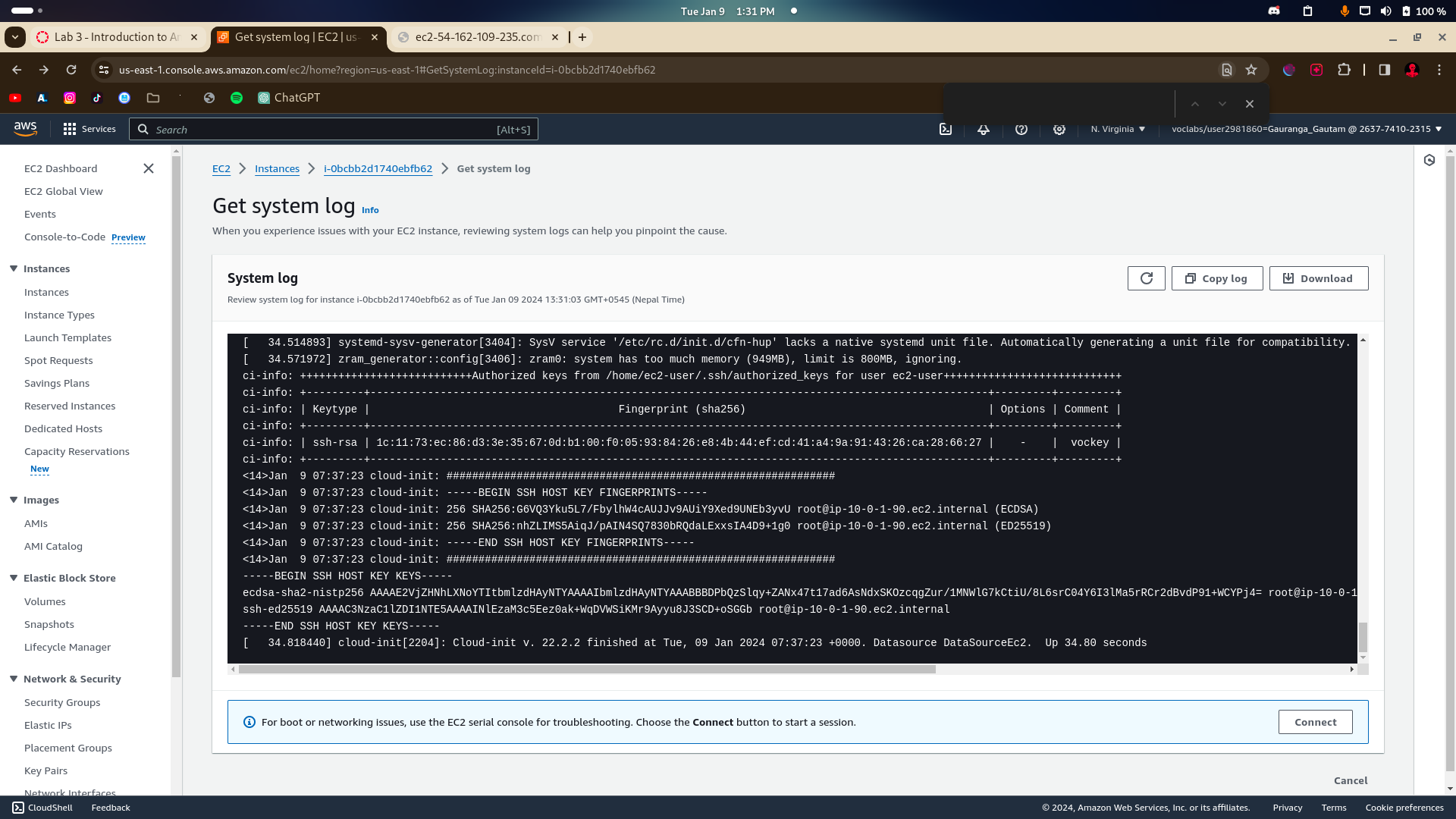1456x819 pixels.
Task: Click the refresh system log icon button
Action: tap(1146, 278)
